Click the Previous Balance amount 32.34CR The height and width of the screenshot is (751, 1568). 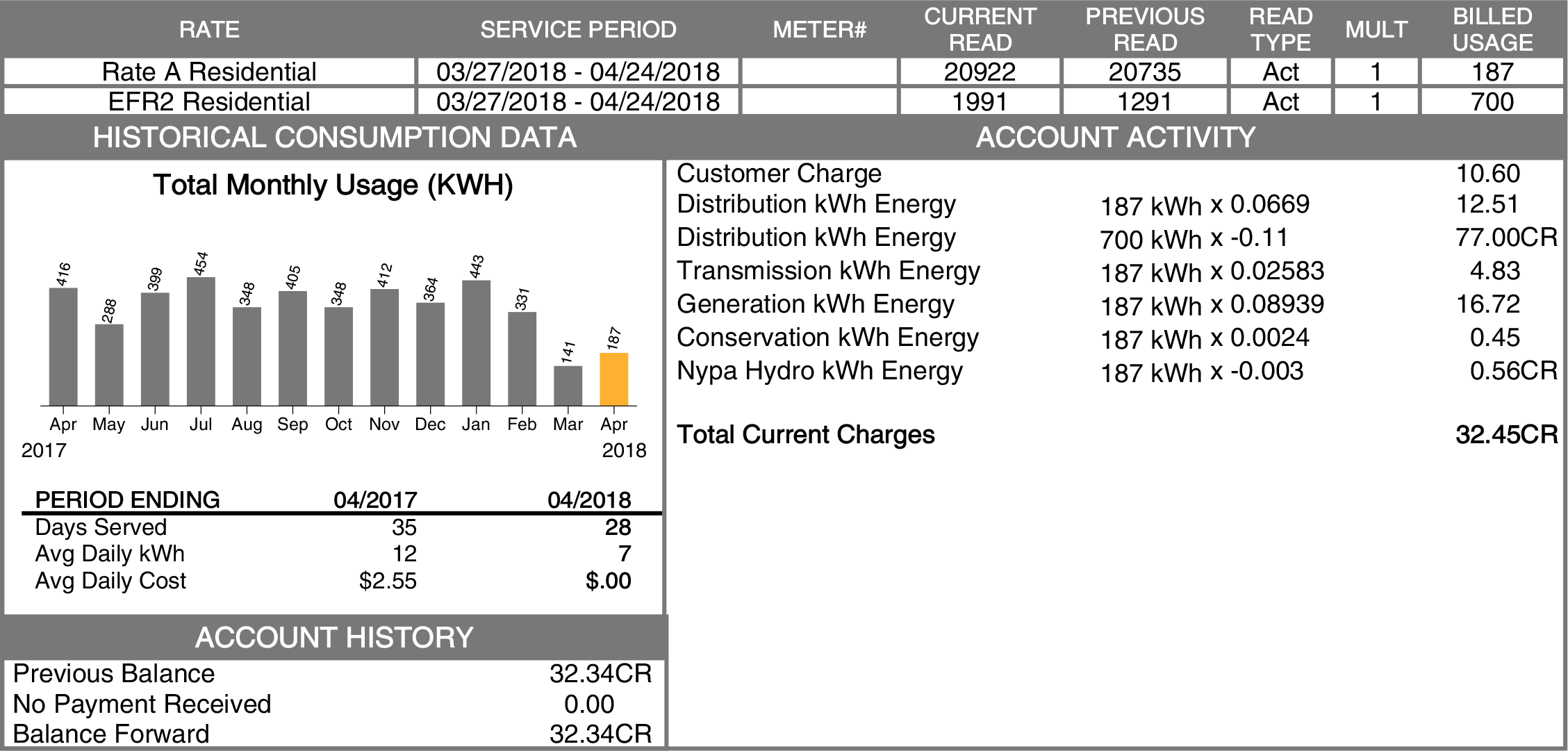click(x=600, y=674)
